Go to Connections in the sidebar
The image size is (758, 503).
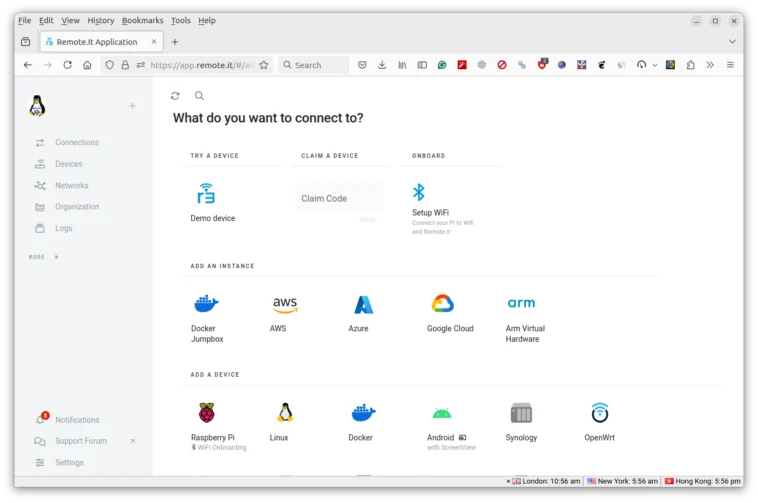[x=76, y=142]
